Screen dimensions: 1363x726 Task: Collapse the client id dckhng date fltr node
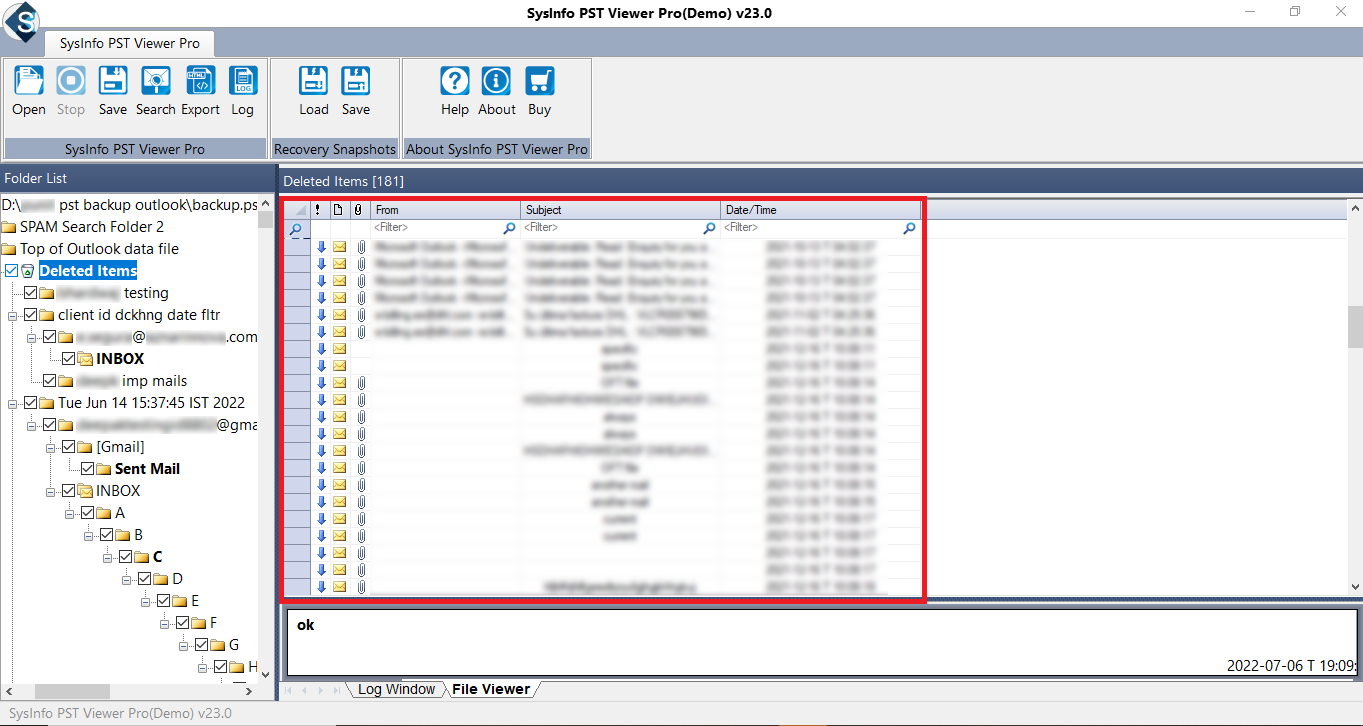point(13,315)
